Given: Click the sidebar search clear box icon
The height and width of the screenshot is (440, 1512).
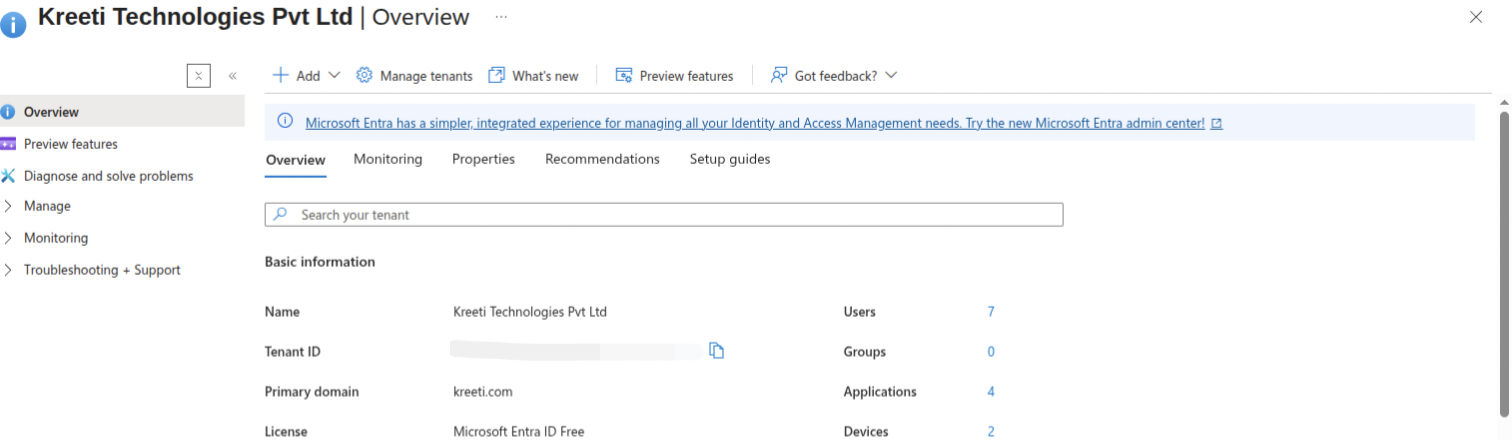Looking at the screenshot, I should [x=199, y=75].
